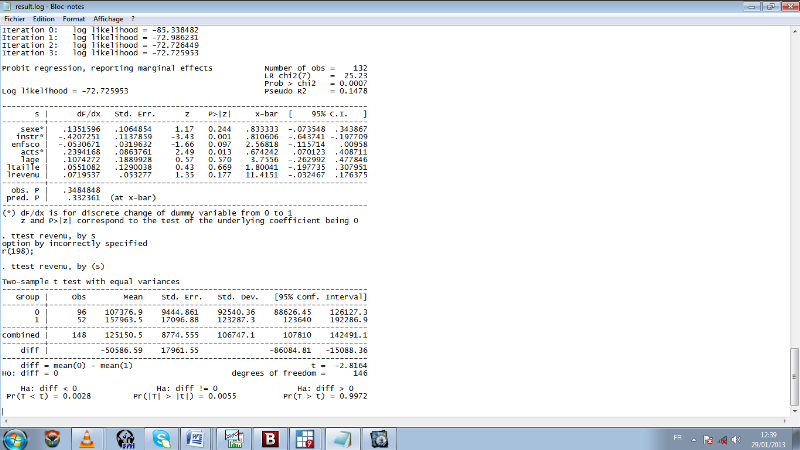The image size is (800, 450).
Task: Click the degrees of freedom value 146
Action: [x=360, y=373]
